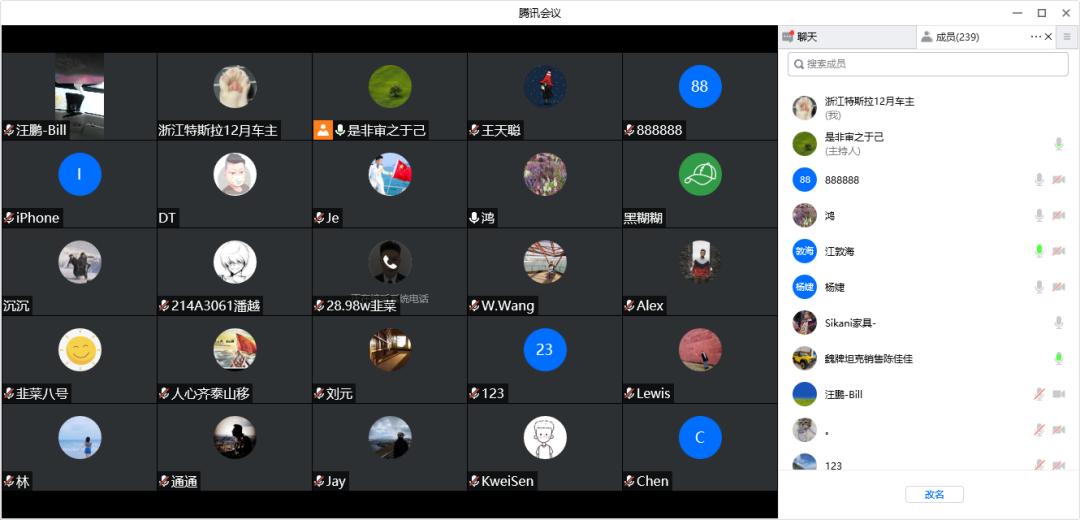This screenshot has width=1080, height=520.
Task: Click muted microphone icon for 汪鹏-Bill in list
Action: tap(1039, 394)
